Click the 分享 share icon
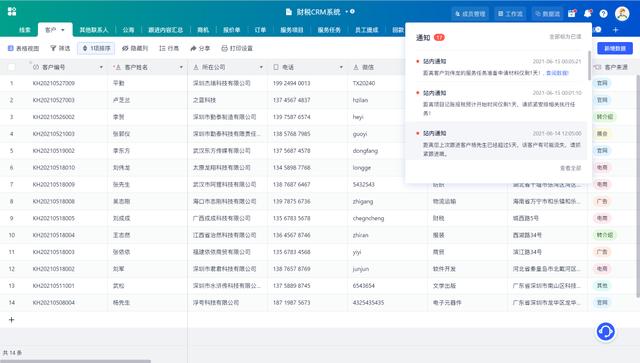The image size is (640, 363). tap(193, 48)
